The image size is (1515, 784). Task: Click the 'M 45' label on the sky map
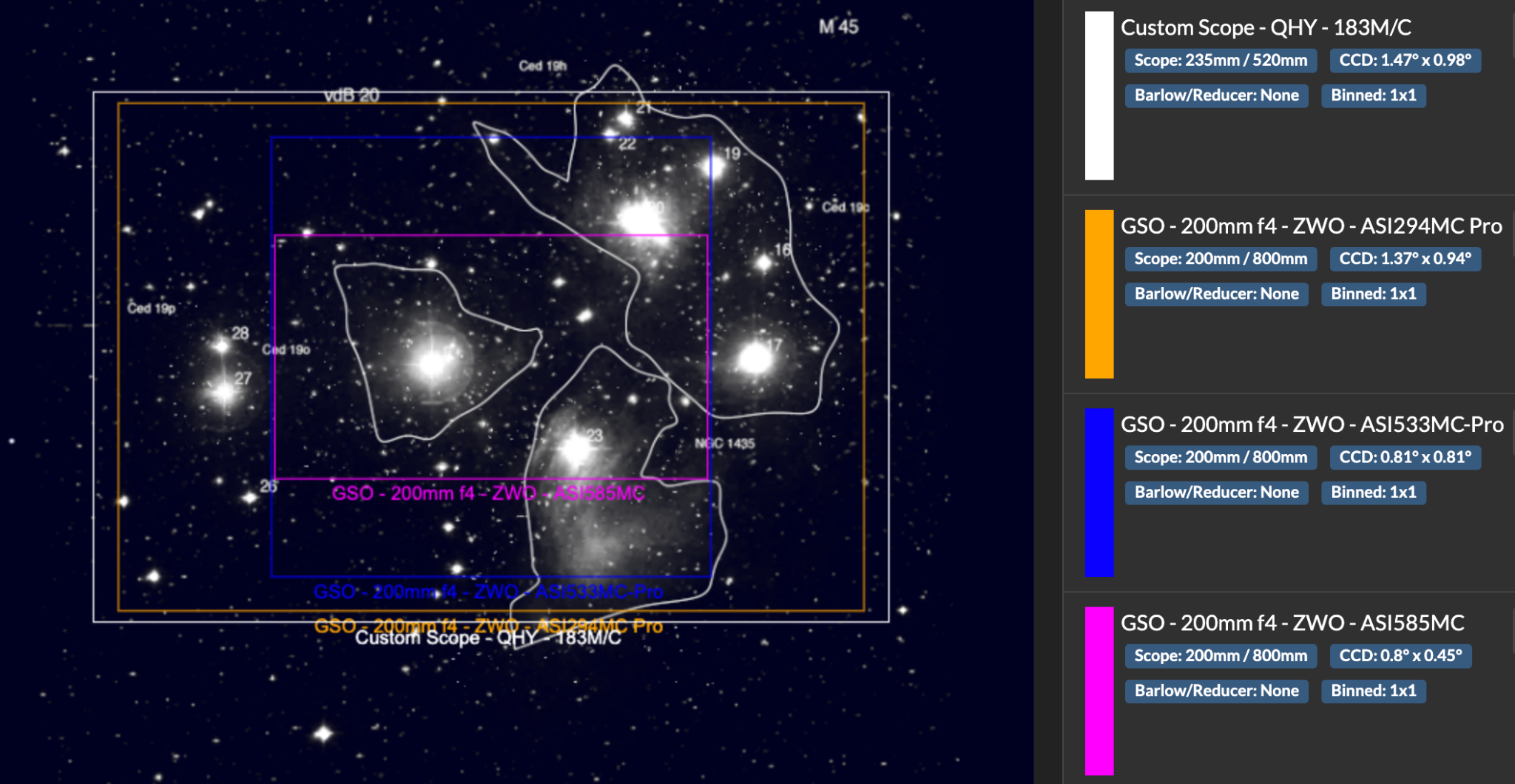point(838,27)
